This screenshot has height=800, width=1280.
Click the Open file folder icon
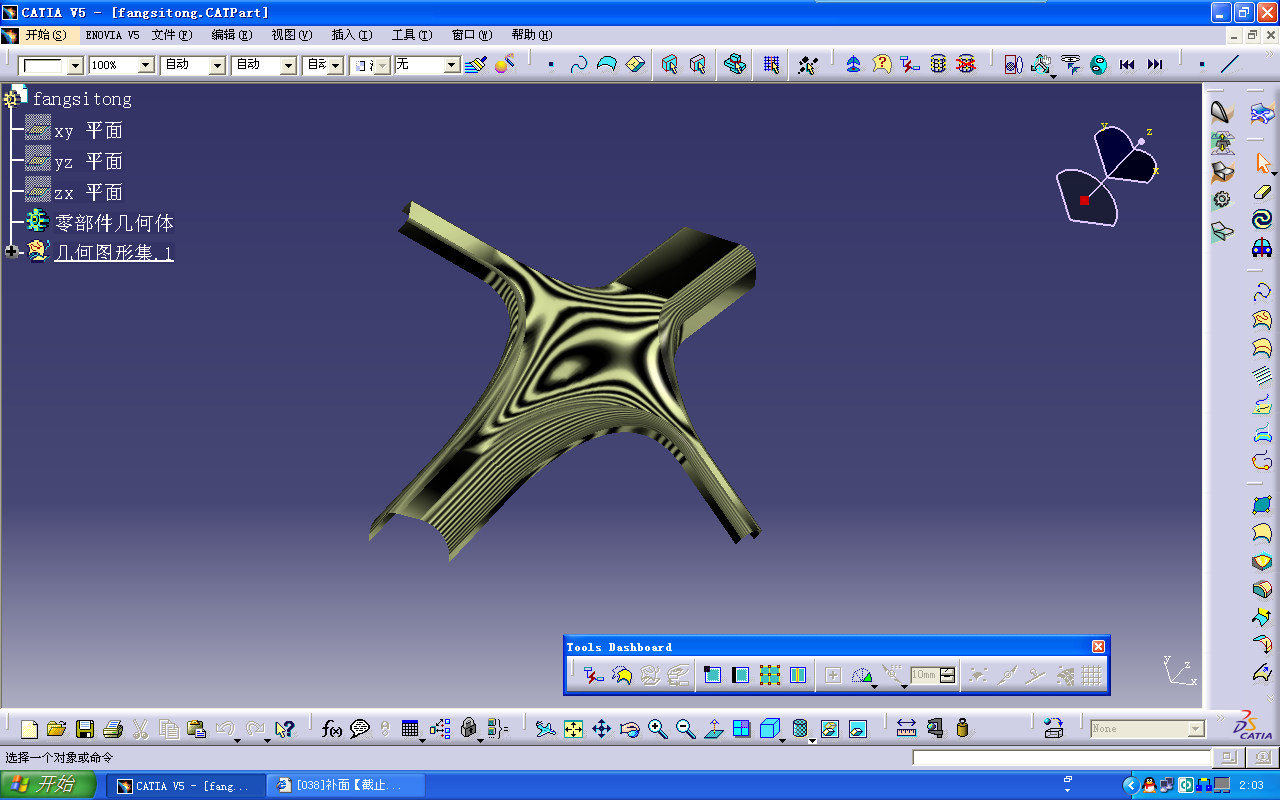(x=57, y=729)
